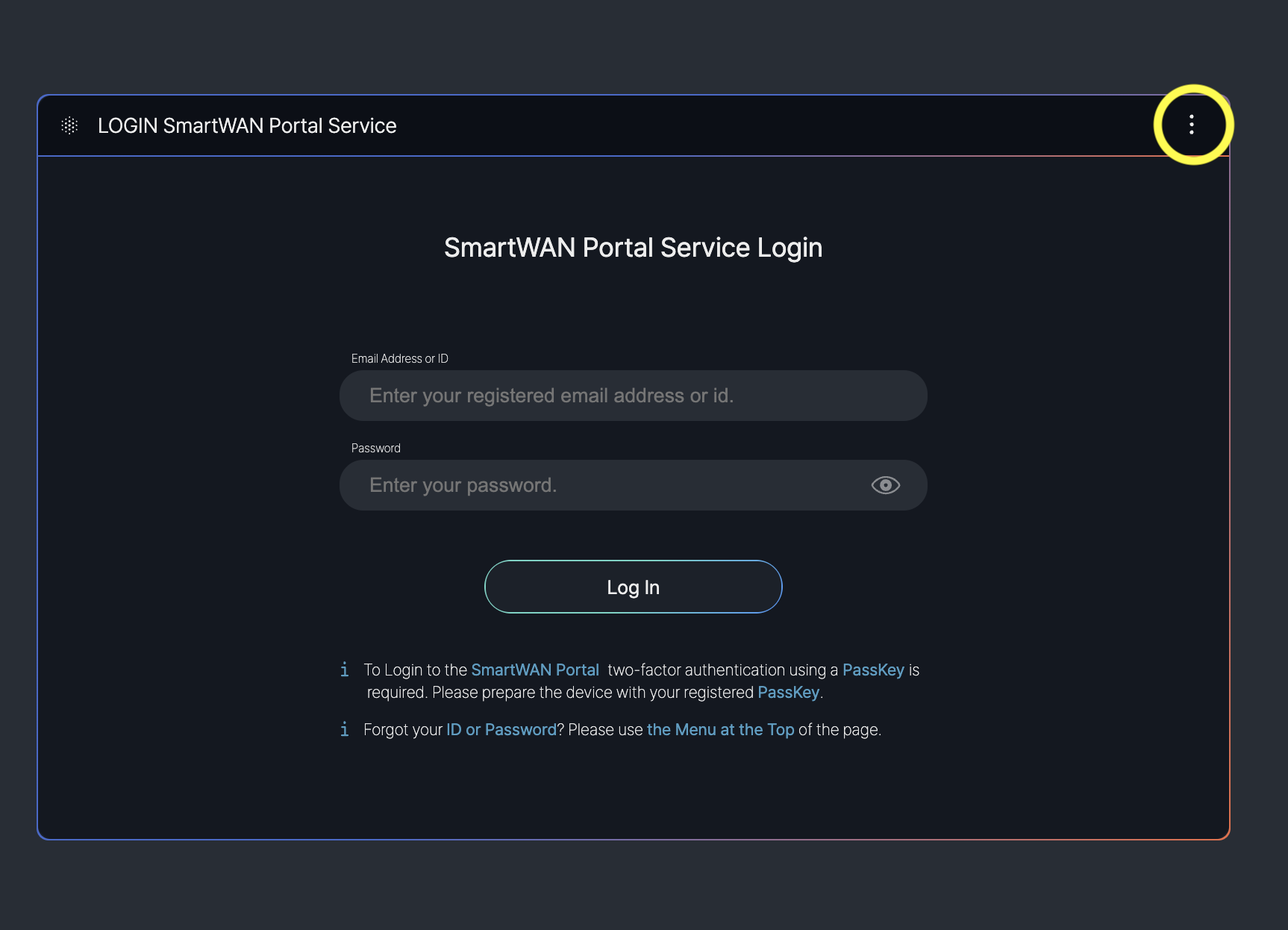Viewport: 1288px width, 930px height.
Task: Click the "Forgot your" text
Action: click(x=403, y=729)
